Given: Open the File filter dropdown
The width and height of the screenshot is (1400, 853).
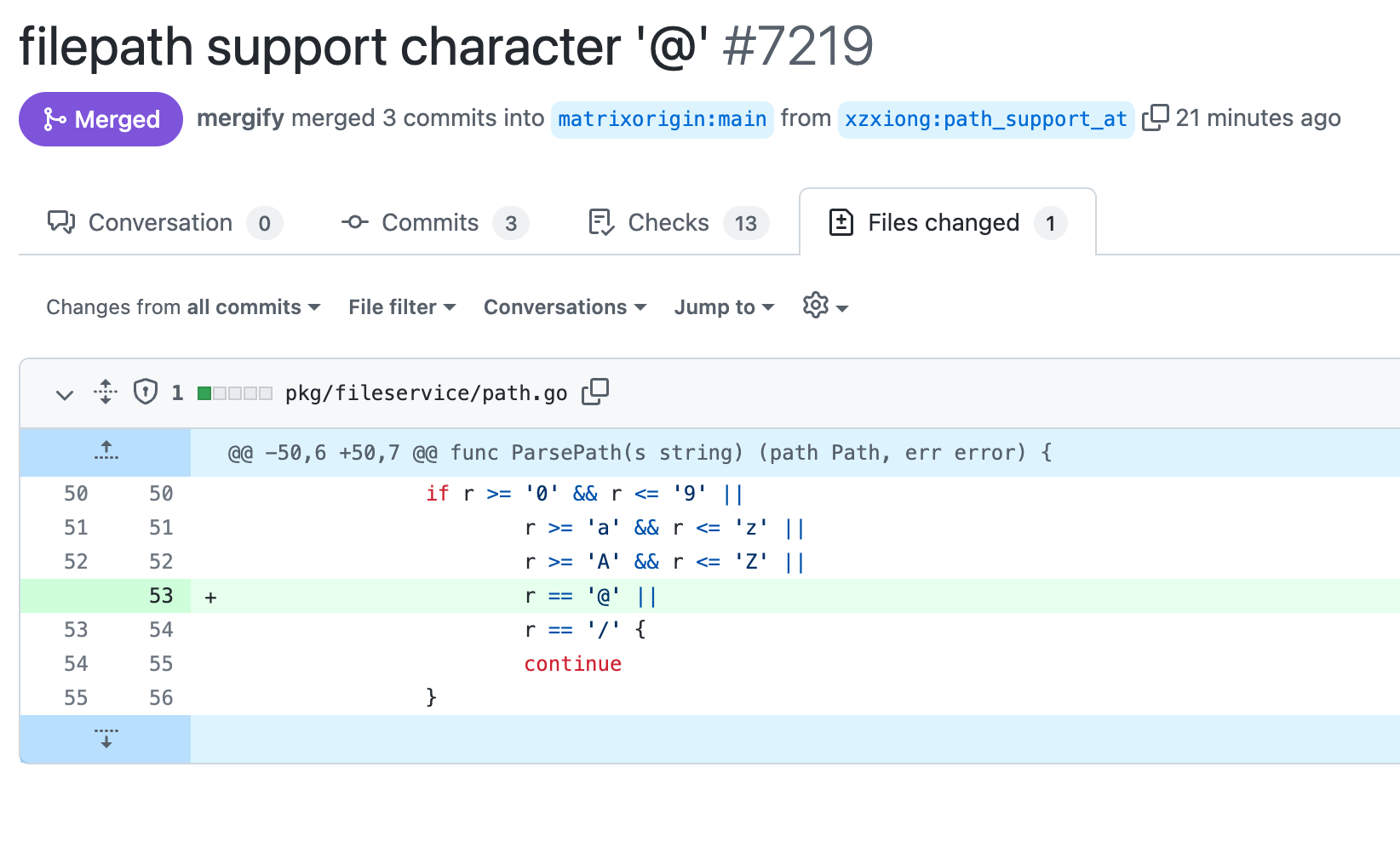Looking at the screenshot, I should coord(400,306).
